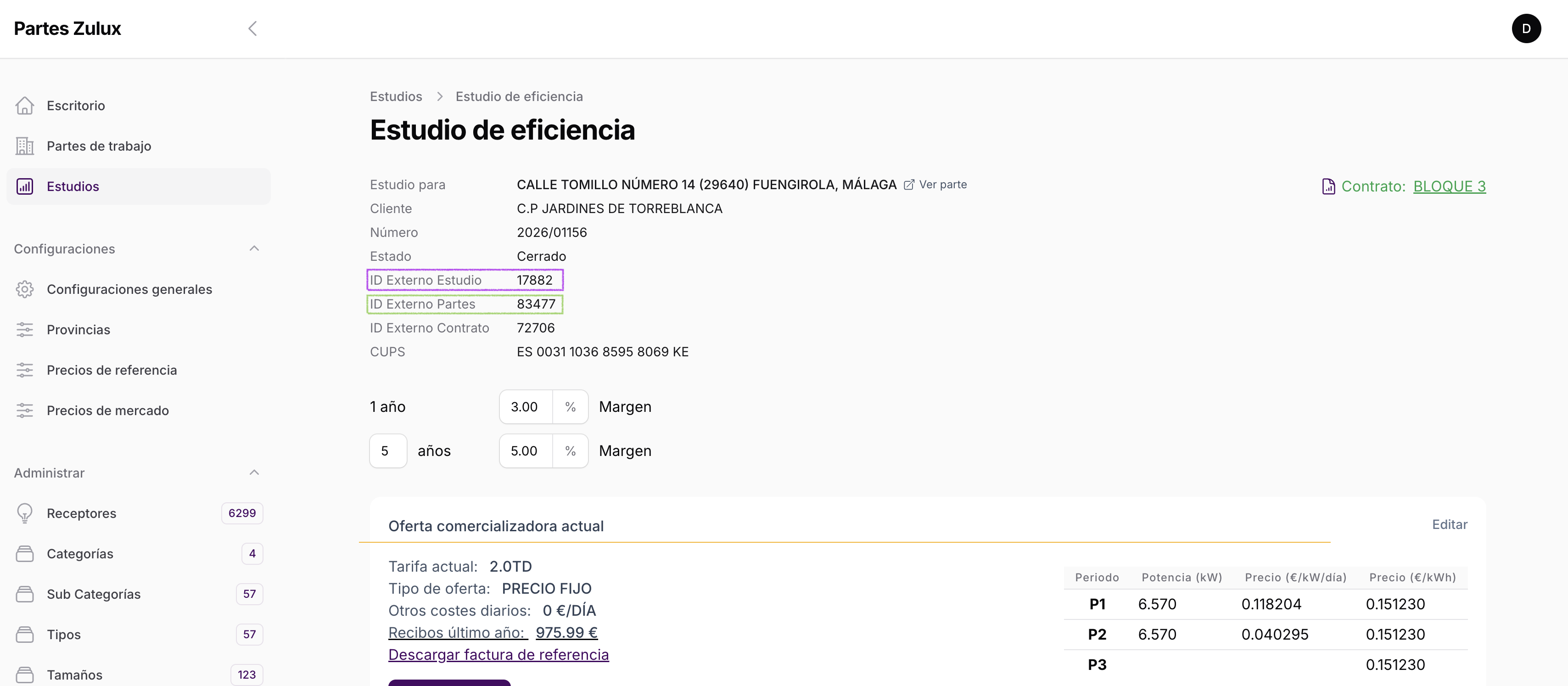Screen dimensions: 1568x686
Task: Click the Sub Categorías stack icon
Action: [25, 594]
